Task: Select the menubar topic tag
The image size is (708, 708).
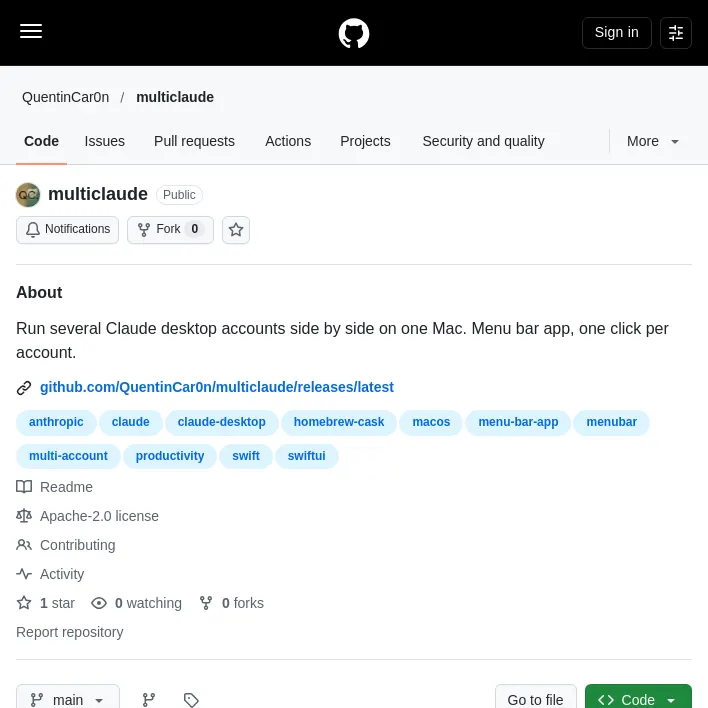Action: (x=611, y=422)
